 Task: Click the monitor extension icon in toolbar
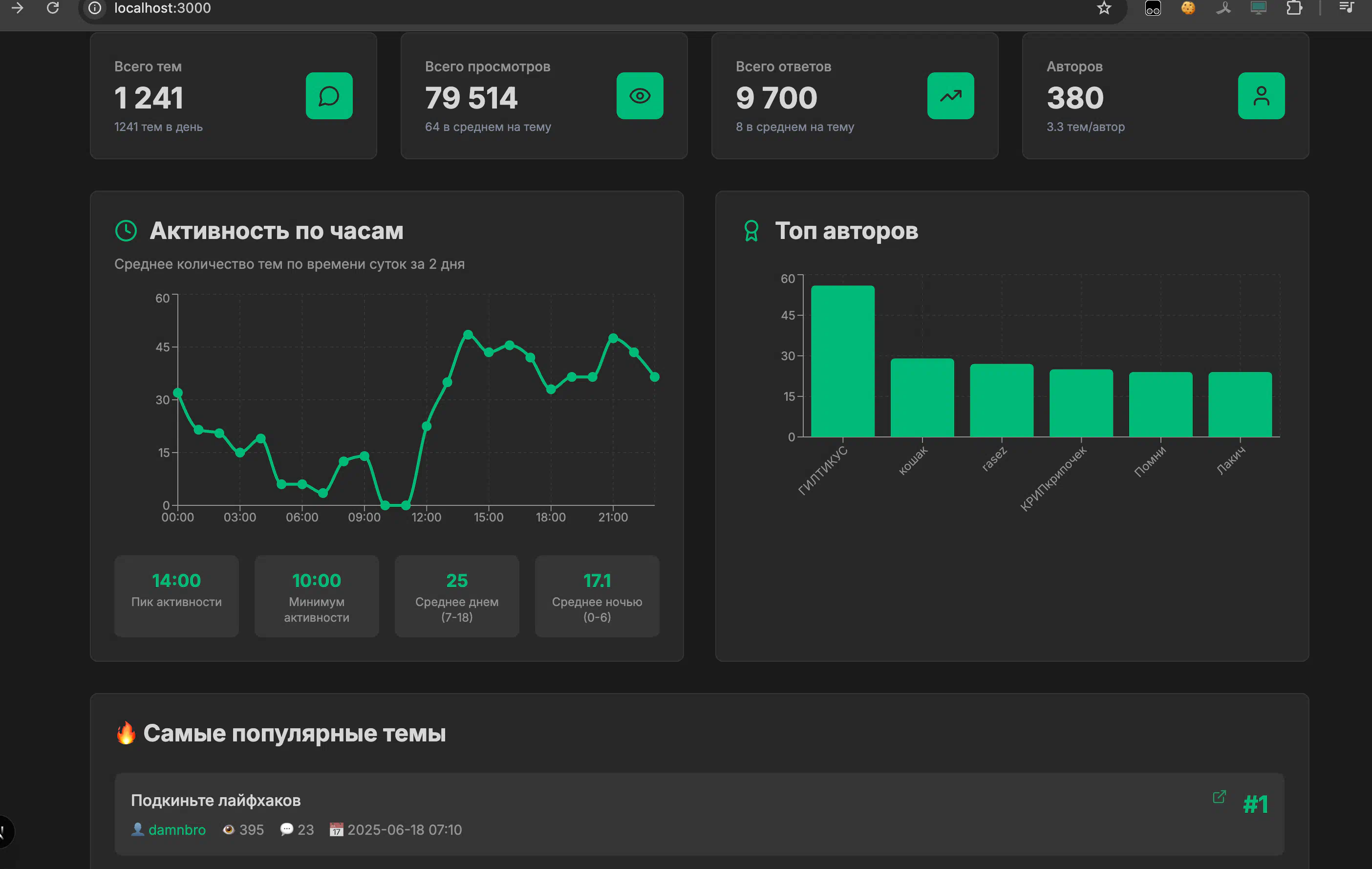coord(1259,8)
